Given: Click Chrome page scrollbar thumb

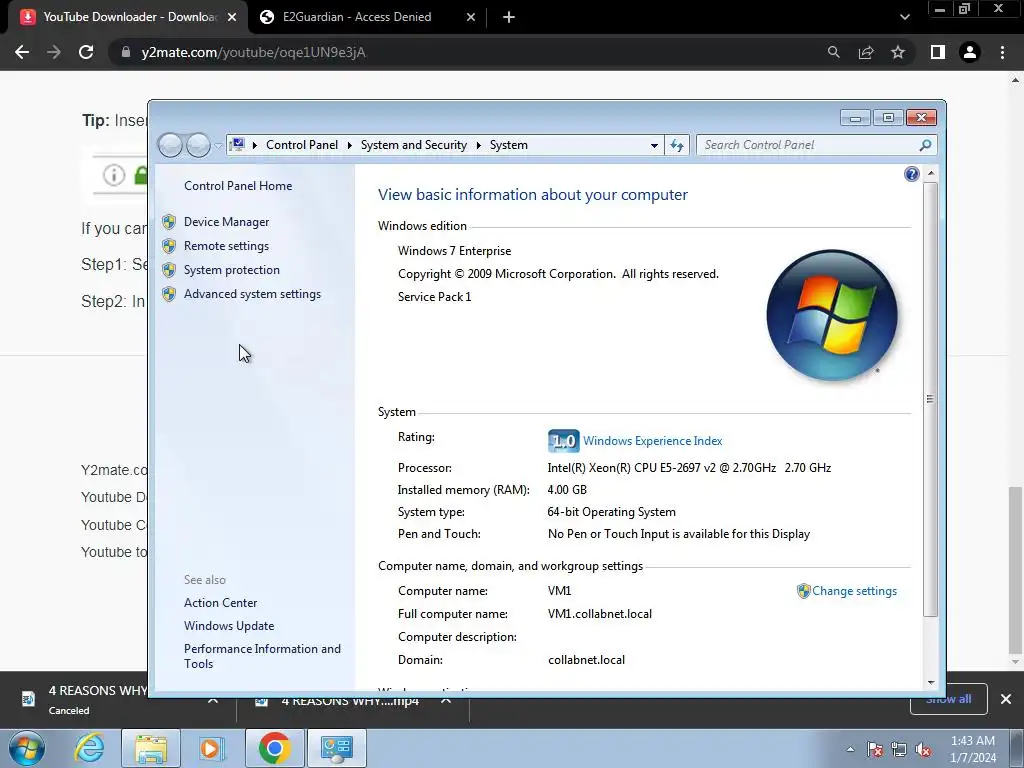Looking at the screenshot, I should [x=1015, y=569].
